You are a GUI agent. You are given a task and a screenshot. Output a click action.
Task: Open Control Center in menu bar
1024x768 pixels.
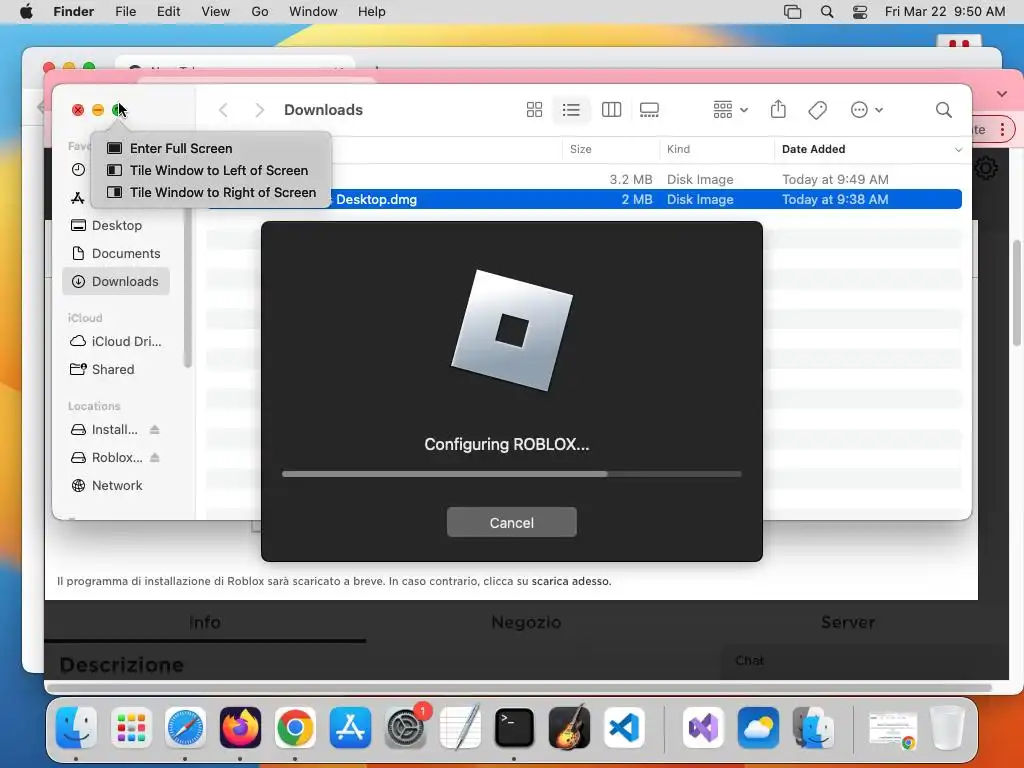point(860,12)
